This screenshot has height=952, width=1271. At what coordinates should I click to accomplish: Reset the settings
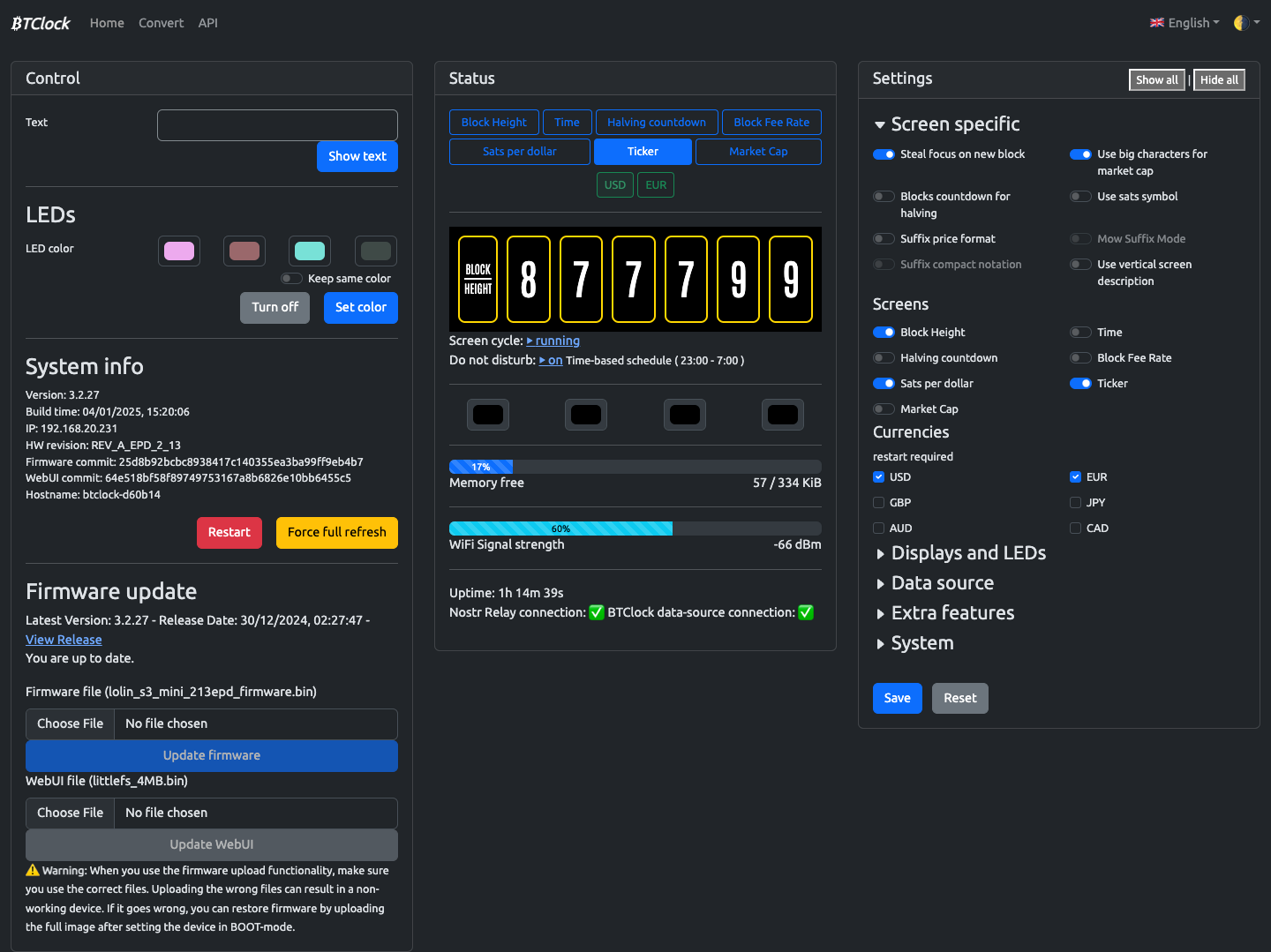[x=960, y=698]
